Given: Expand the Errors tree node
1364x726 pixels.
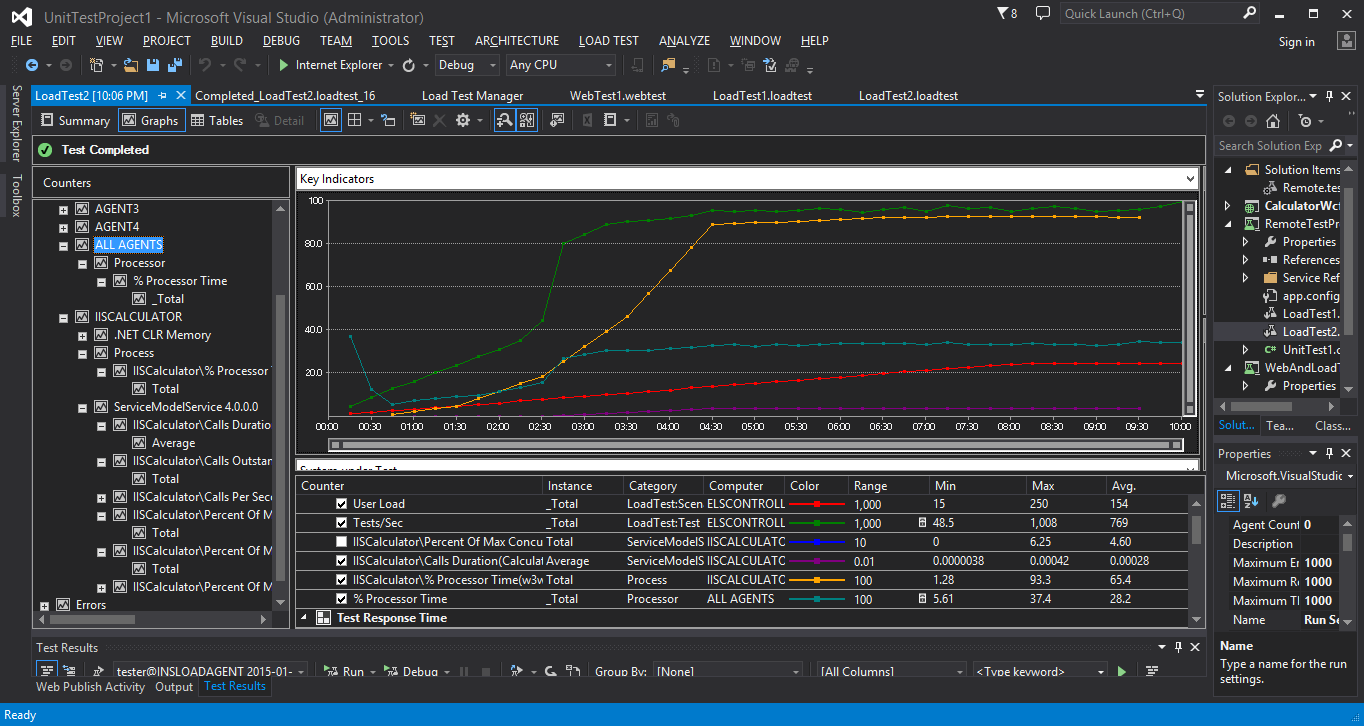Looking at the screenshot, I should [44, 605].
